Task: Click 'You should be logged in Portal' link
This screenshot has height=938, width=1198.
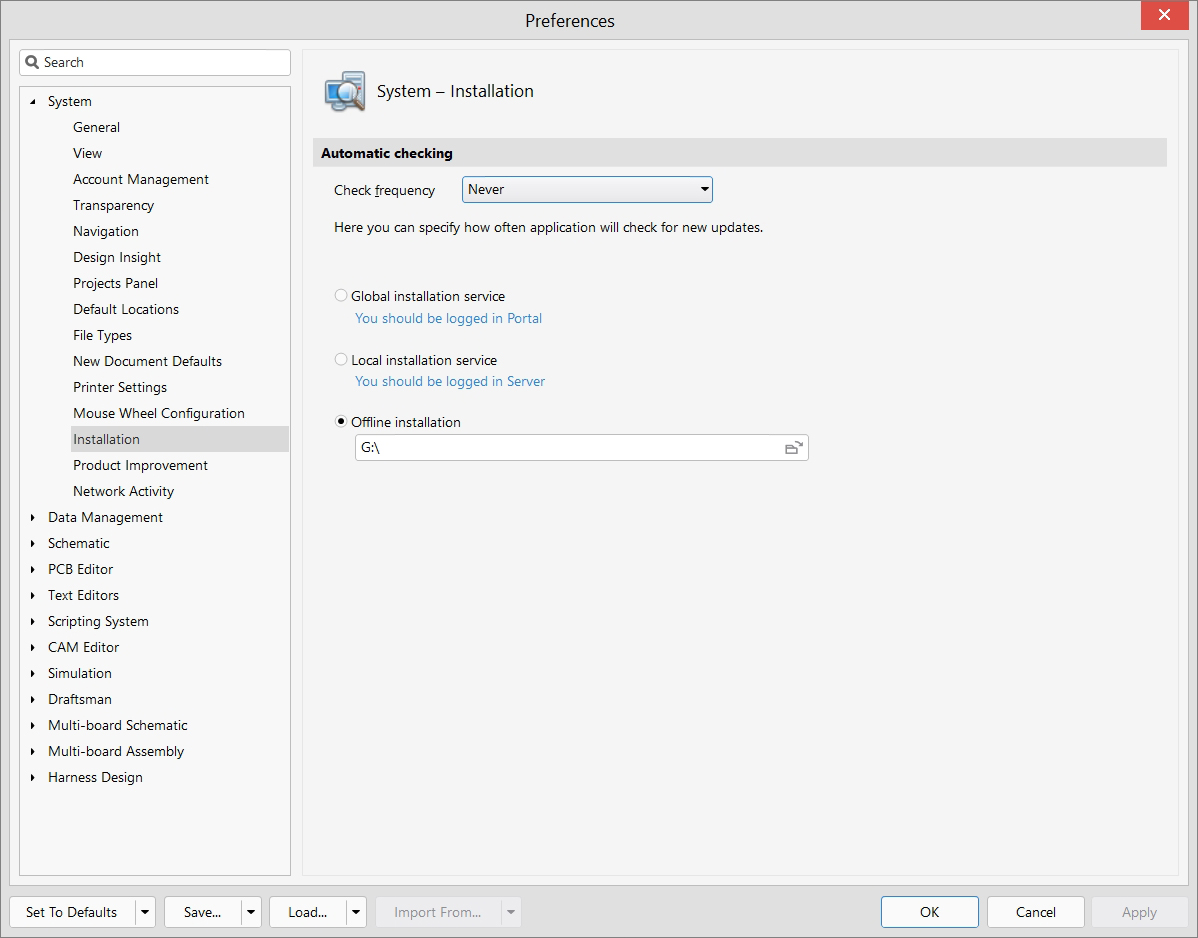Action: (448, 318)
